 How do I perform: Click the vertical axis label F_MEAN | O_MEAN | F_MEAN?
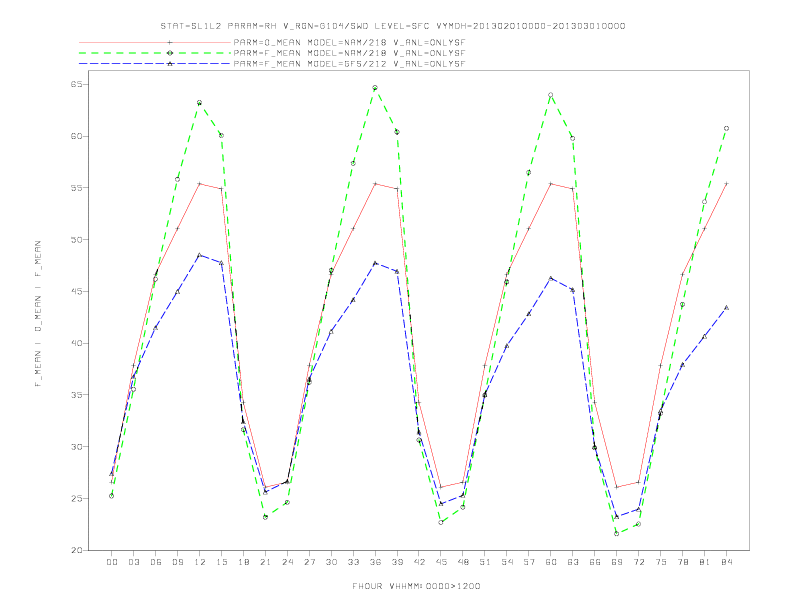click(38, 314)
